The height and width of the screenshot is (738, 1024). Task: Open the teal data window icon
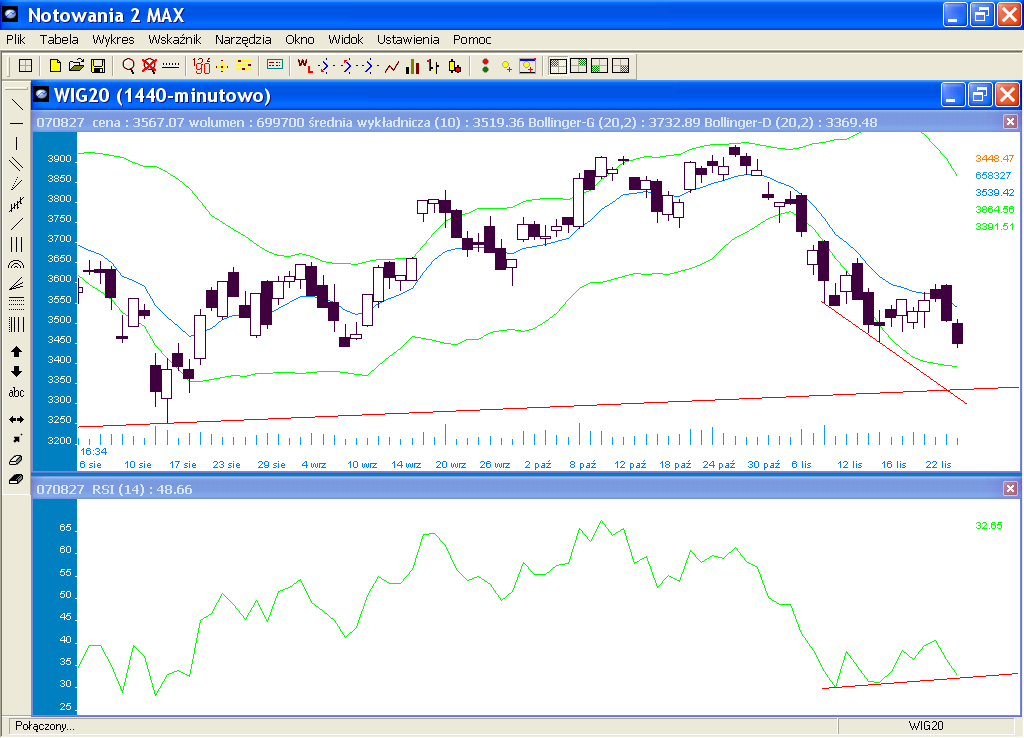[x=275, y=65]
